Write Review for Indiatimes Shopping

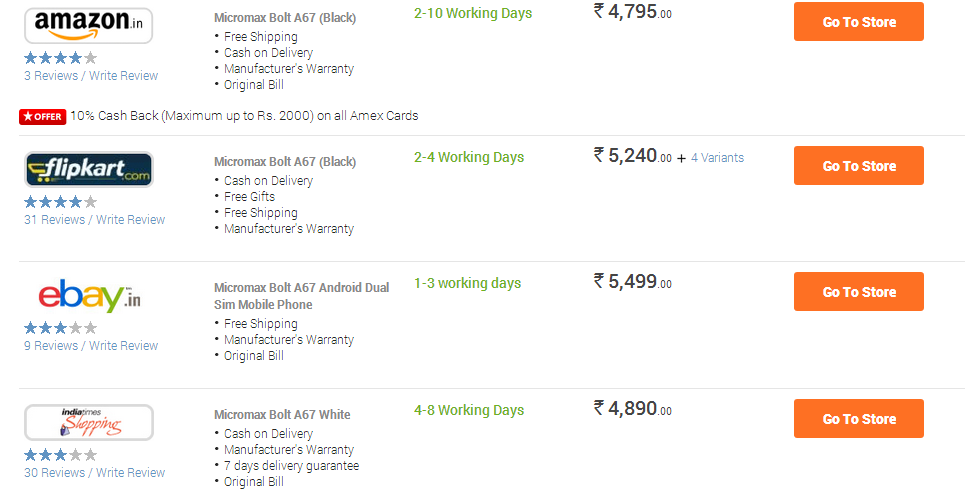[x=130, y=473]
